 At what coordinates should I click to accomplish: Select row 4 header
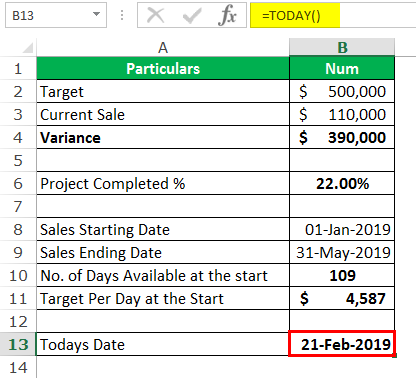click(18, 137)
